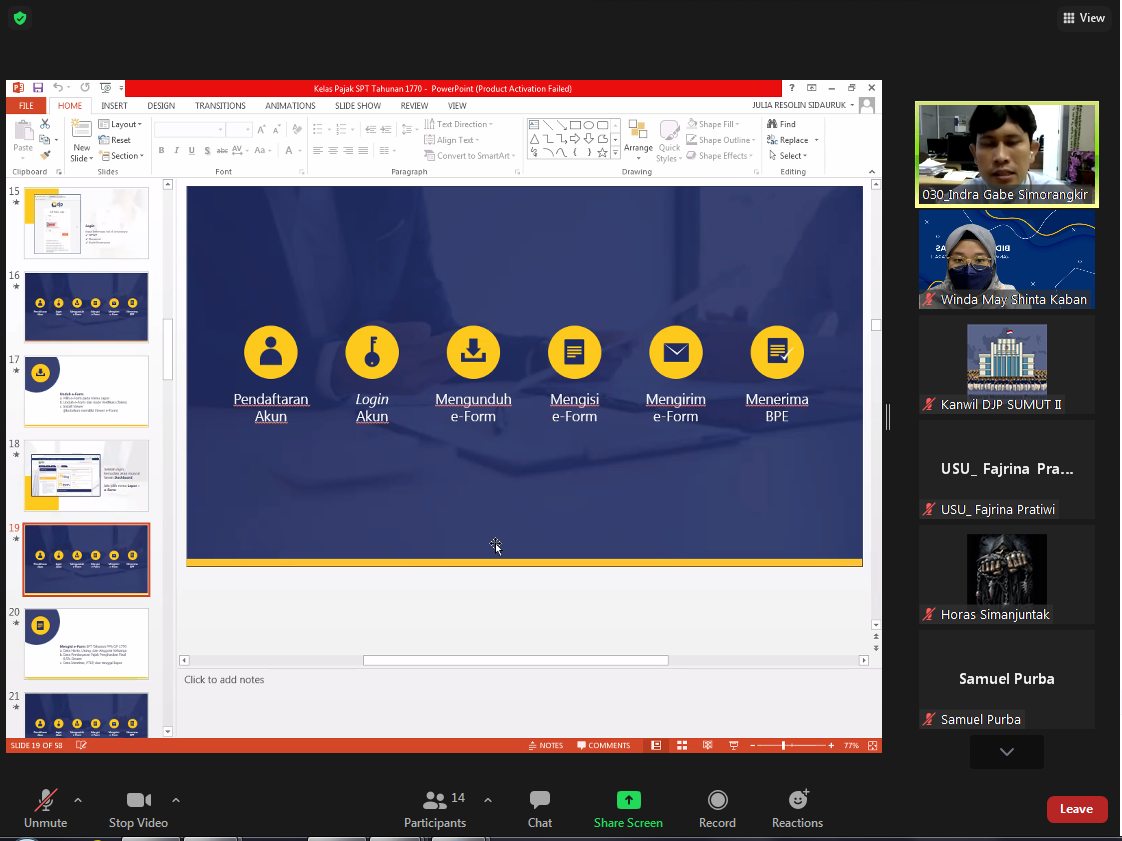Click the Save icon in PowerPoint title bar
The width and height of the screenshot is (1122, 841).
click(x=38, y=88)
